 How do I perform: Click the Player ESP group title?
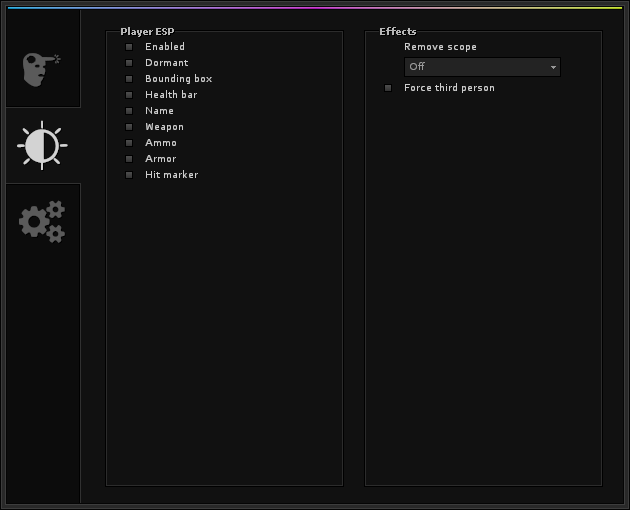(x=147, y=32)
